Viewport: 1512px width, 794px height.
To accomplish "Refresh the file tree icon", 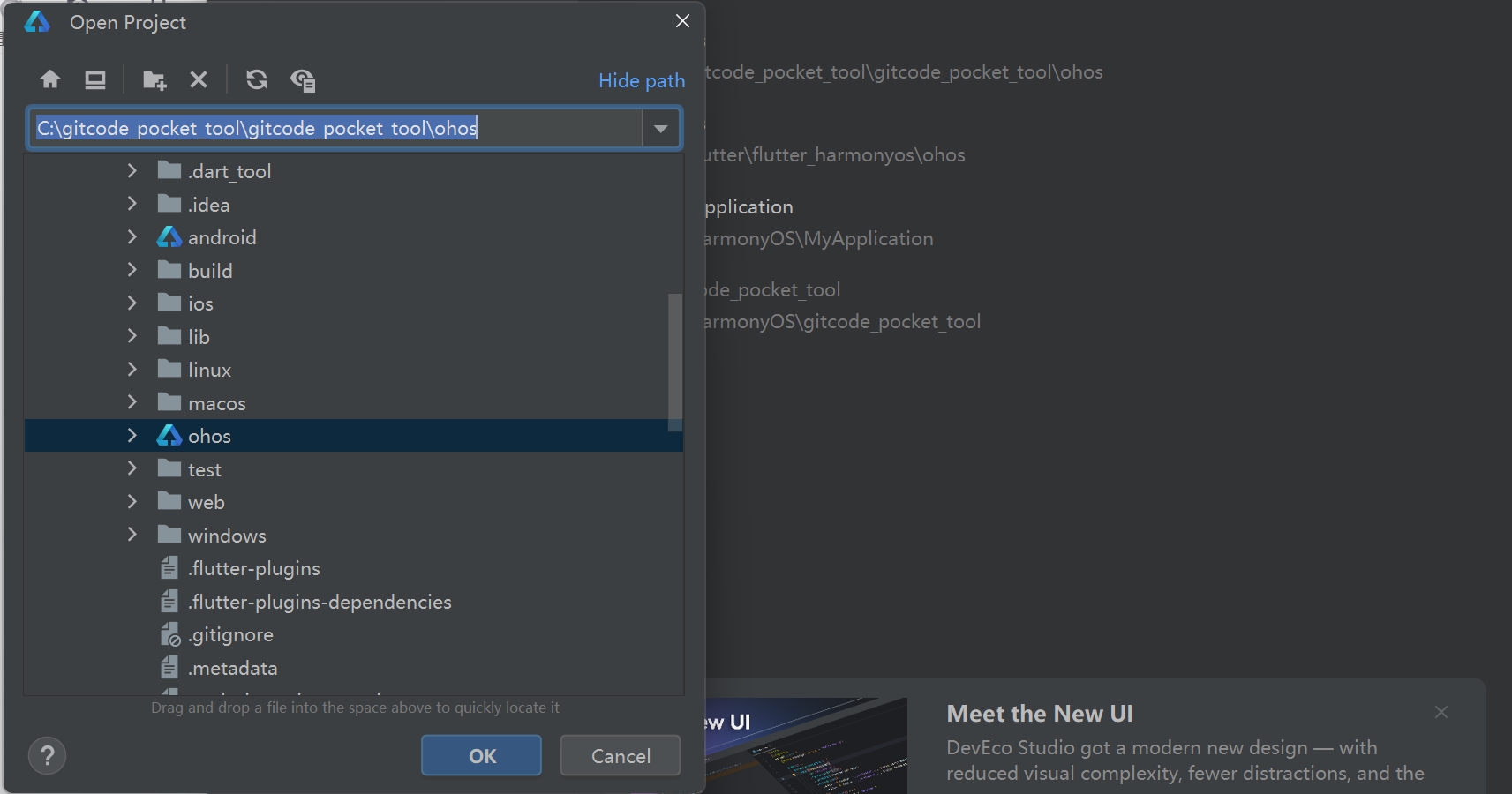I will (257, 80).
